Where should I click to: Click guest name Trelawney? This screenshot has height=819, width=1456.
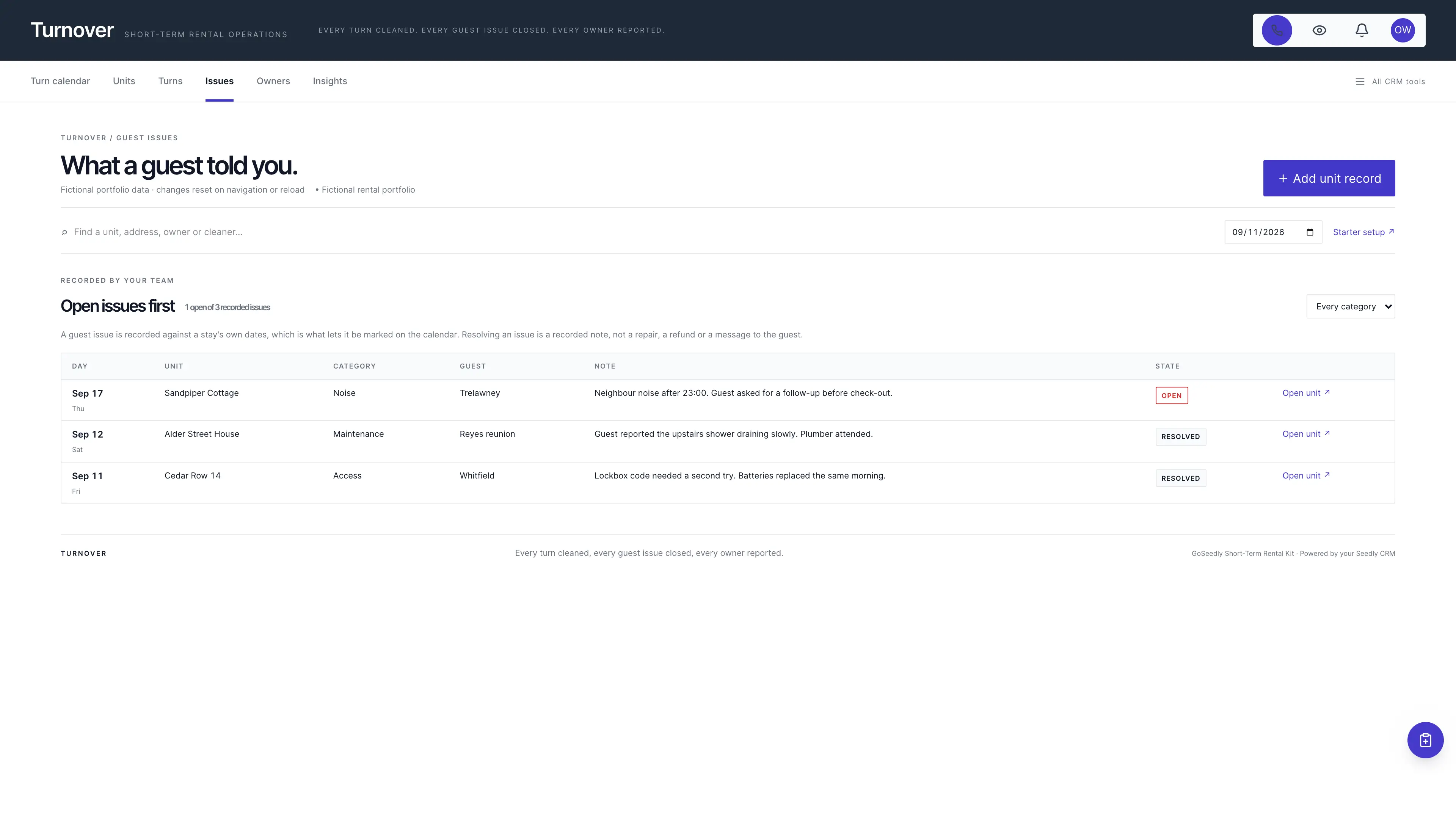[x=480, y=394]
